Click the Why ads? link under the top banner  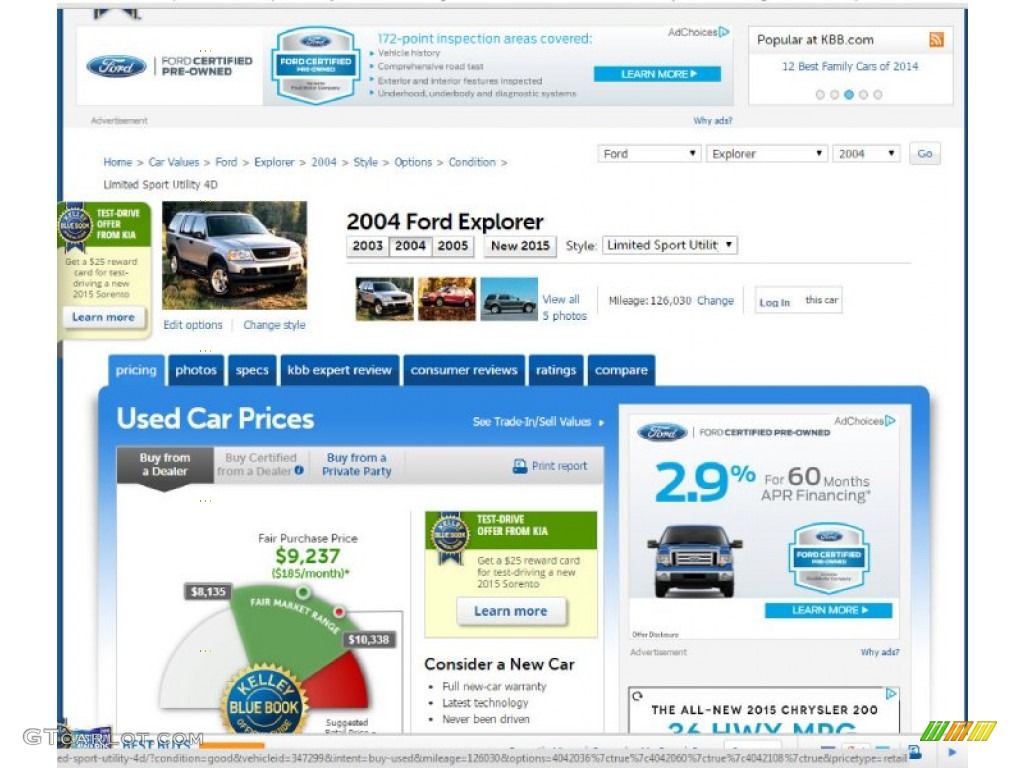point(712,121)
